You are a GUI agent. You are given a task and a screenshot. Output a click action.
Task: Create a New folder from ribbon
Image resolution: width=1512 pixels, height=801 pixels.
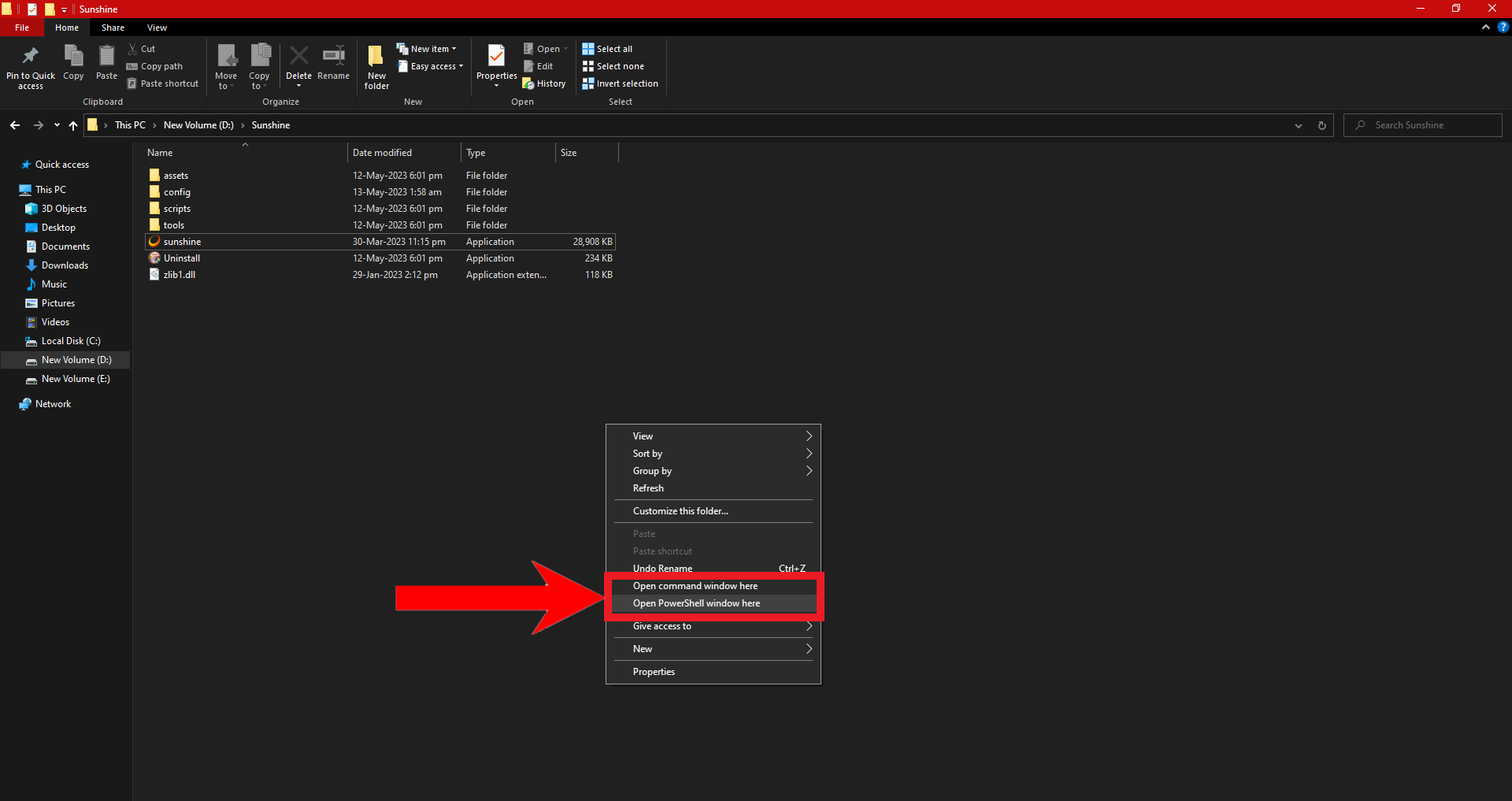coord(376,66)
